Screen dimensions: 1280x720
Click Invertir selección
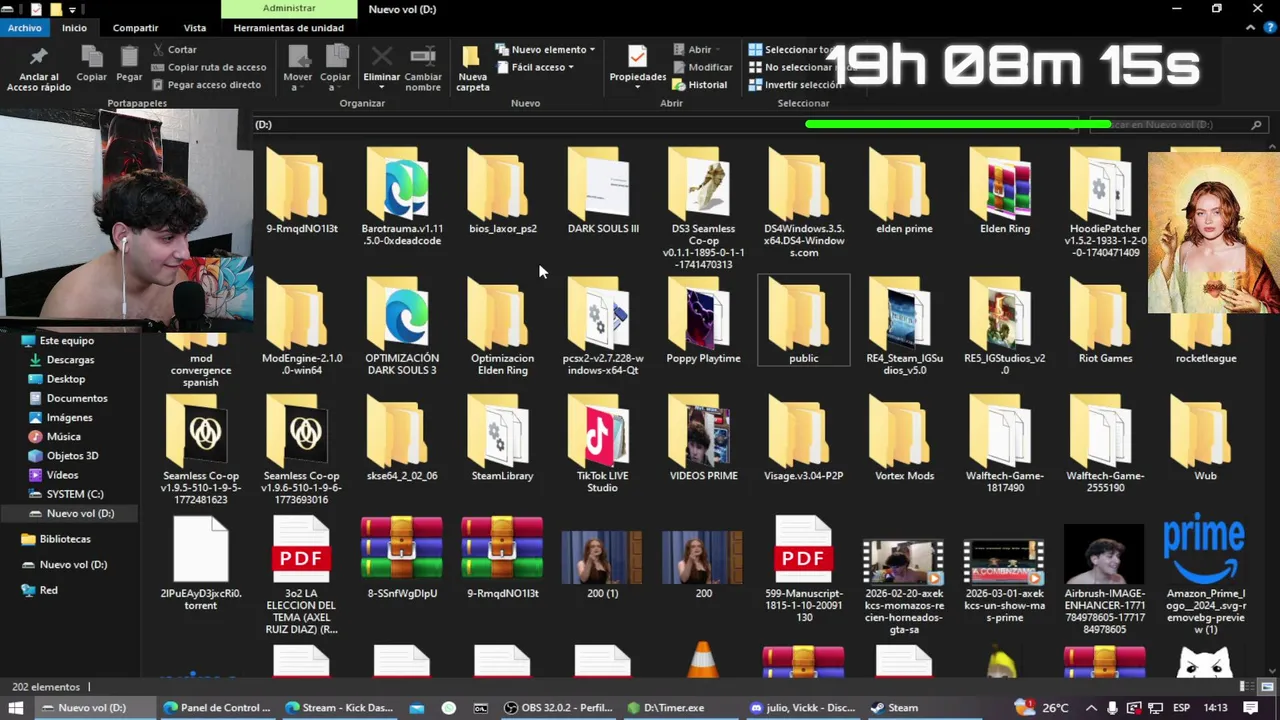[x=796, y=85]
